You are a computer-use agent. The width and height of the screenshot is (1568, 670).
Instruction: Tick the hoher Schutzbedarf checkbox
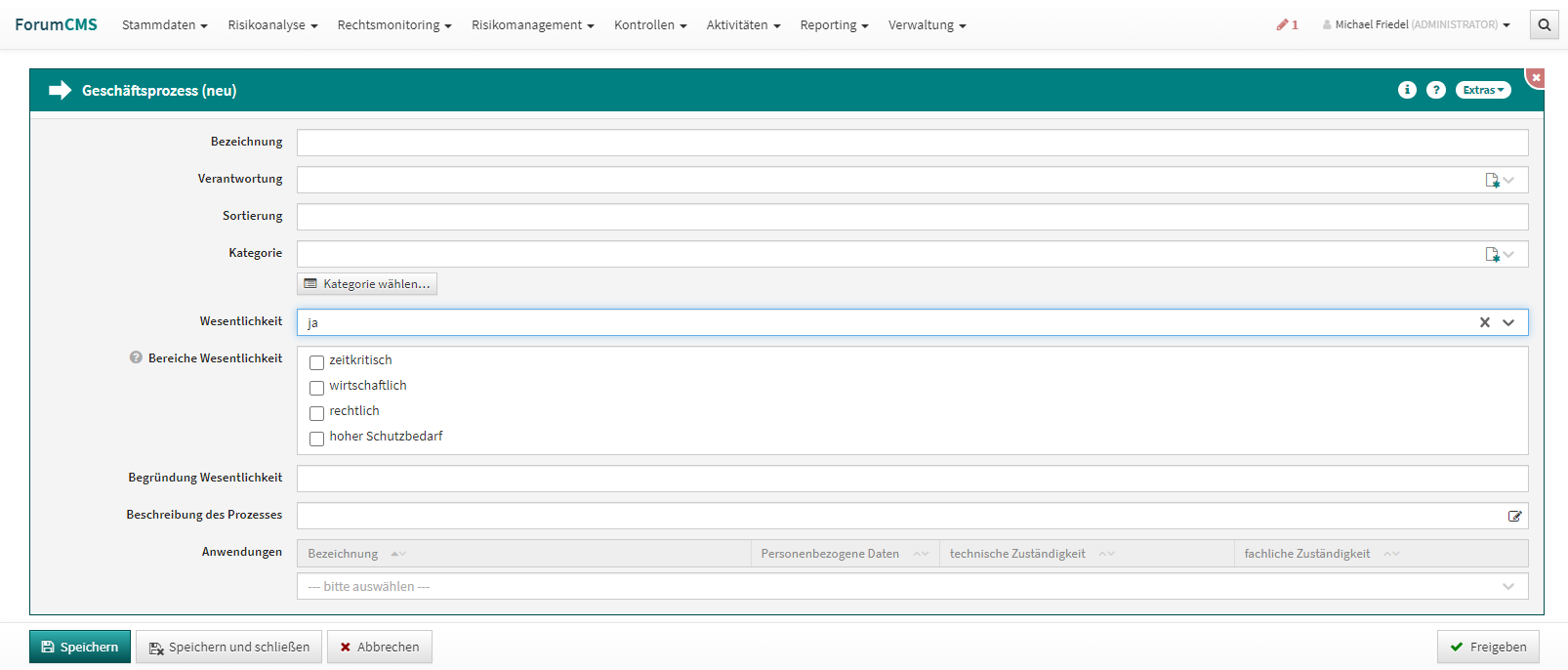pyautogui.click(x=316, y=439)
